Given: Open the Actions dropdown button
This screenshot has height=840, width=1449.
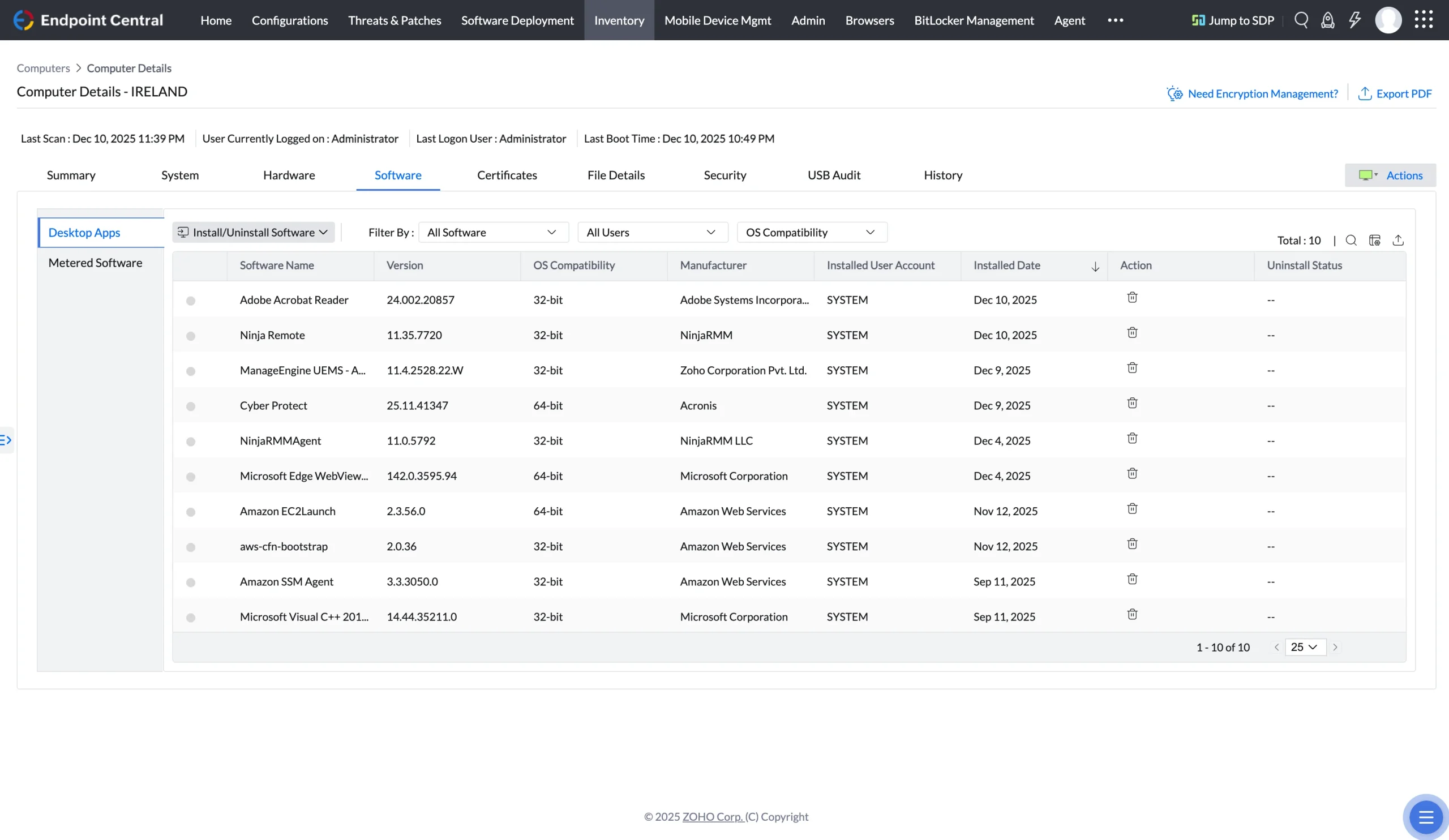Looking at the screenshot, I should point(1390,175).
